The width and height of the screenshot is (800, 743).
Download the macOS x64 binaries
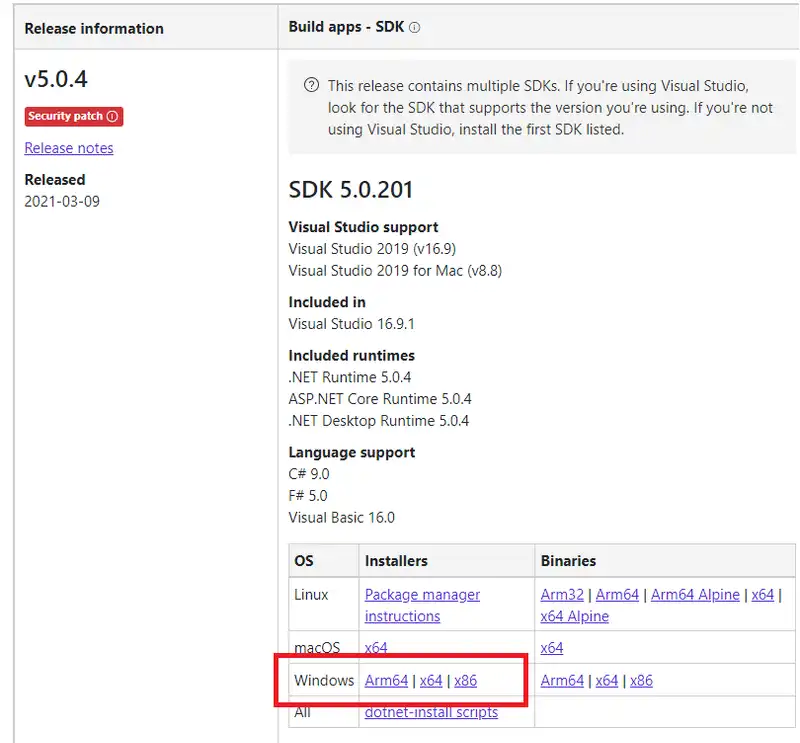click(x=552, y=648)
